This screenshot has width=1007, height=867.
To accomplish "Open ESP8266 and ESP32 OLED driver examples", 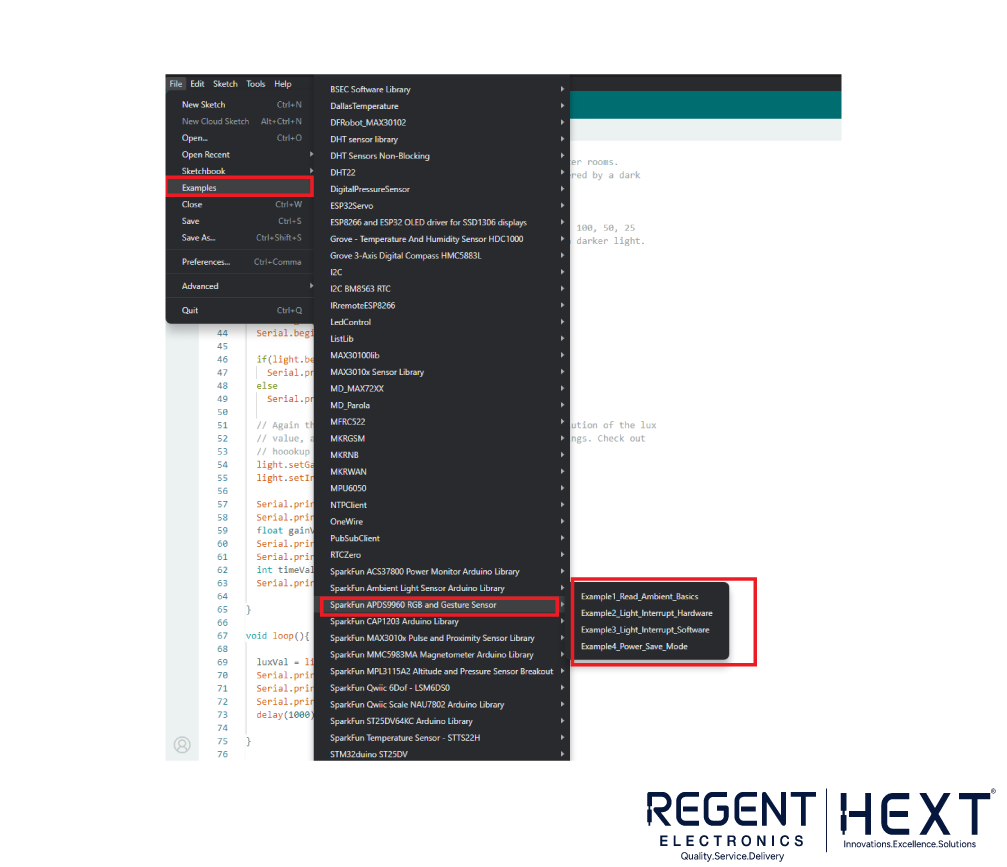I will tap(442, 222).
